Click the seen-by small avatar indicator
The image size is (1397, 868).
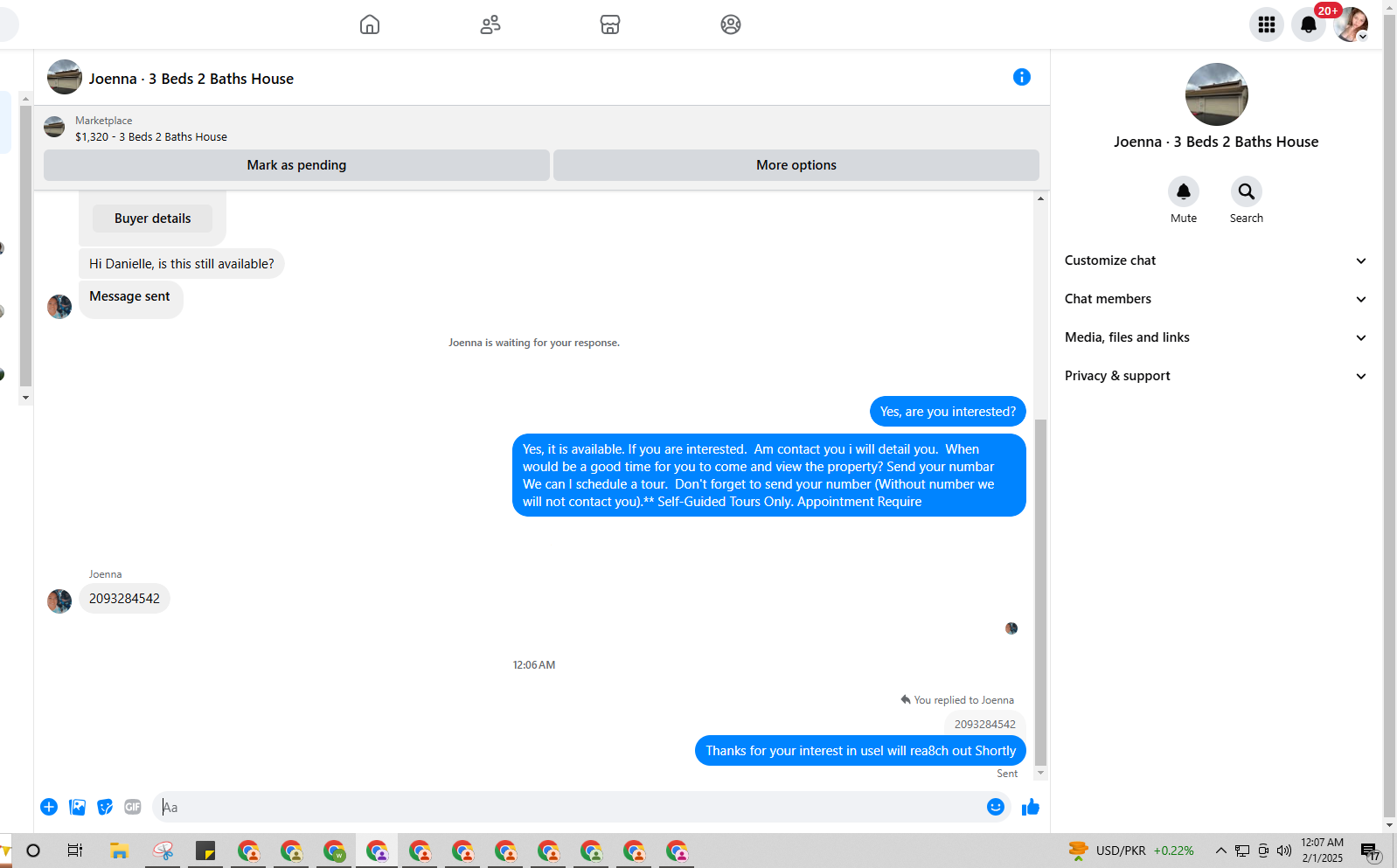click(1011, 628)
